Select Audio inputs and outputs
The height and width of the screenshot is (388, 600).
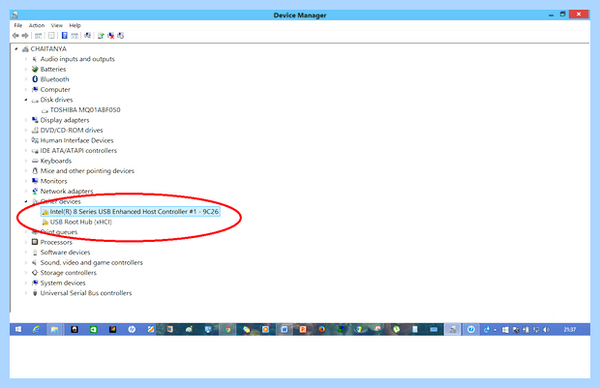[x=77, y=59]
